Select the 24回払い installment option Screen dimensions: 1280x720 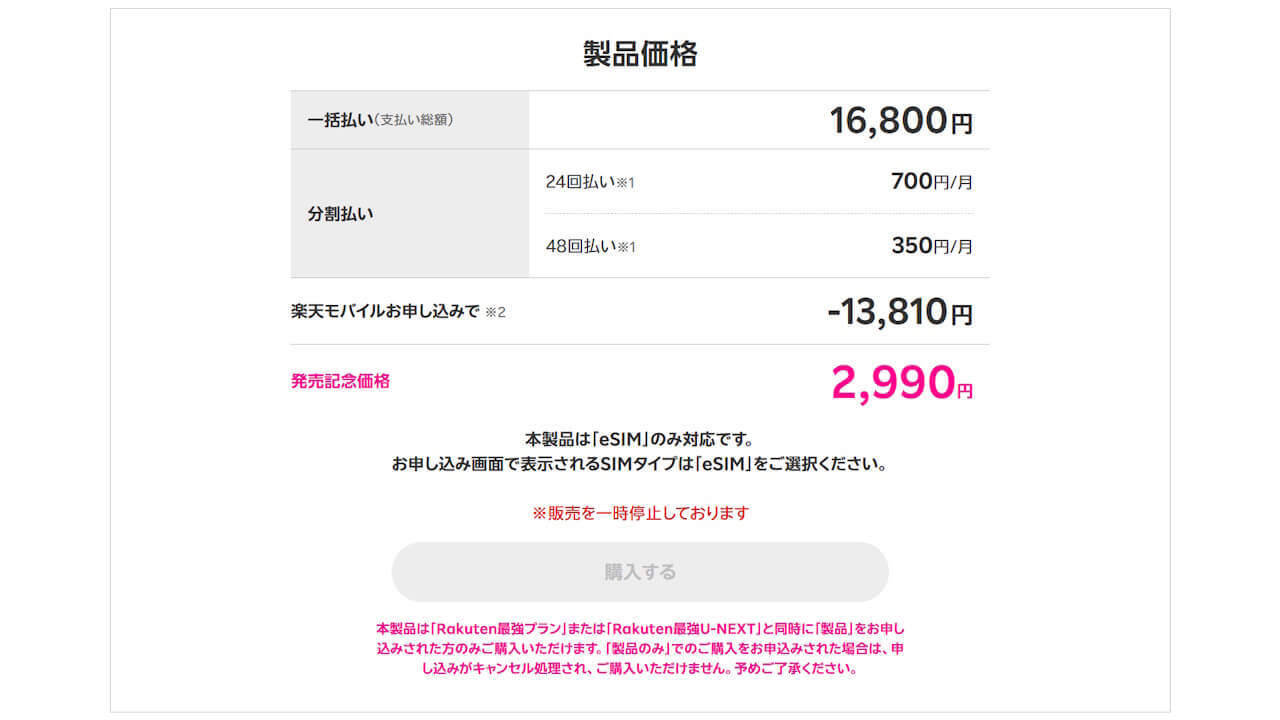tap(580, 183)
